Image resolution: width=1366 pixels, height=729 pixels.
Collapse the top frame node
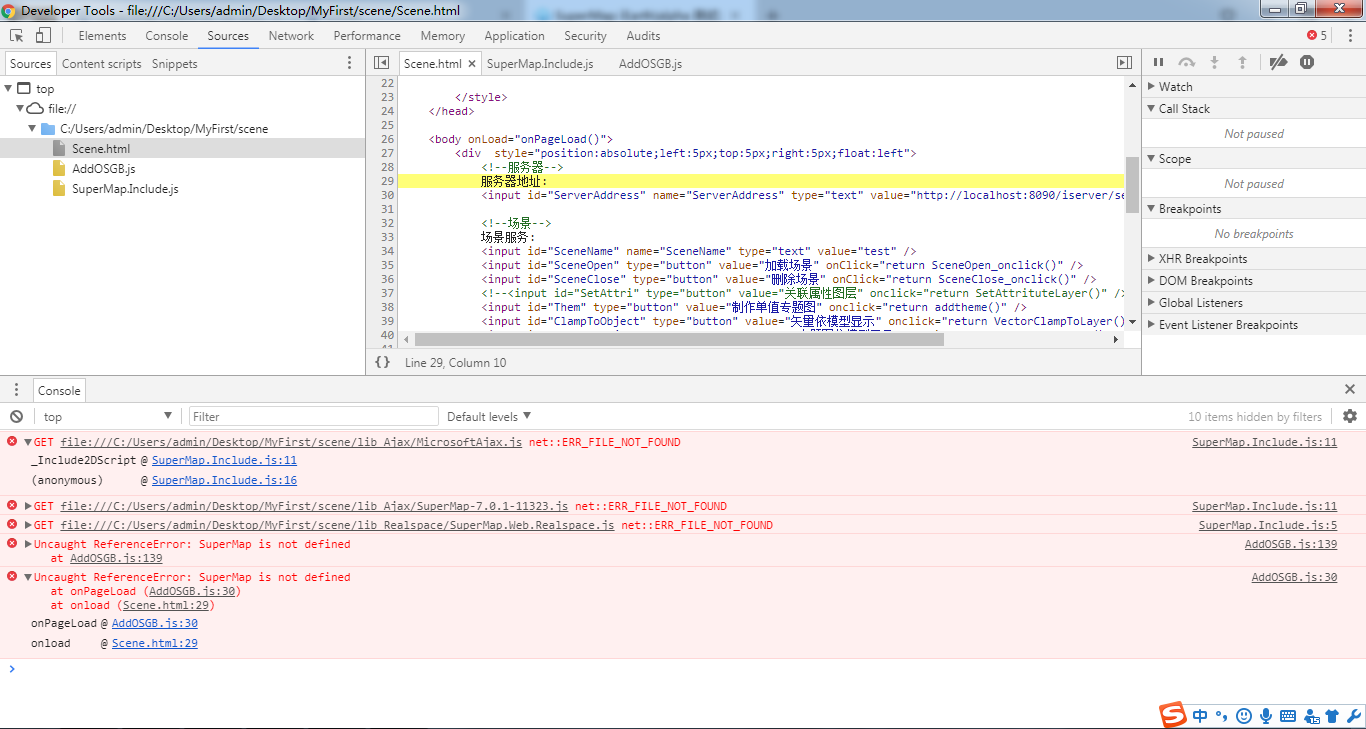click(9, 88)
